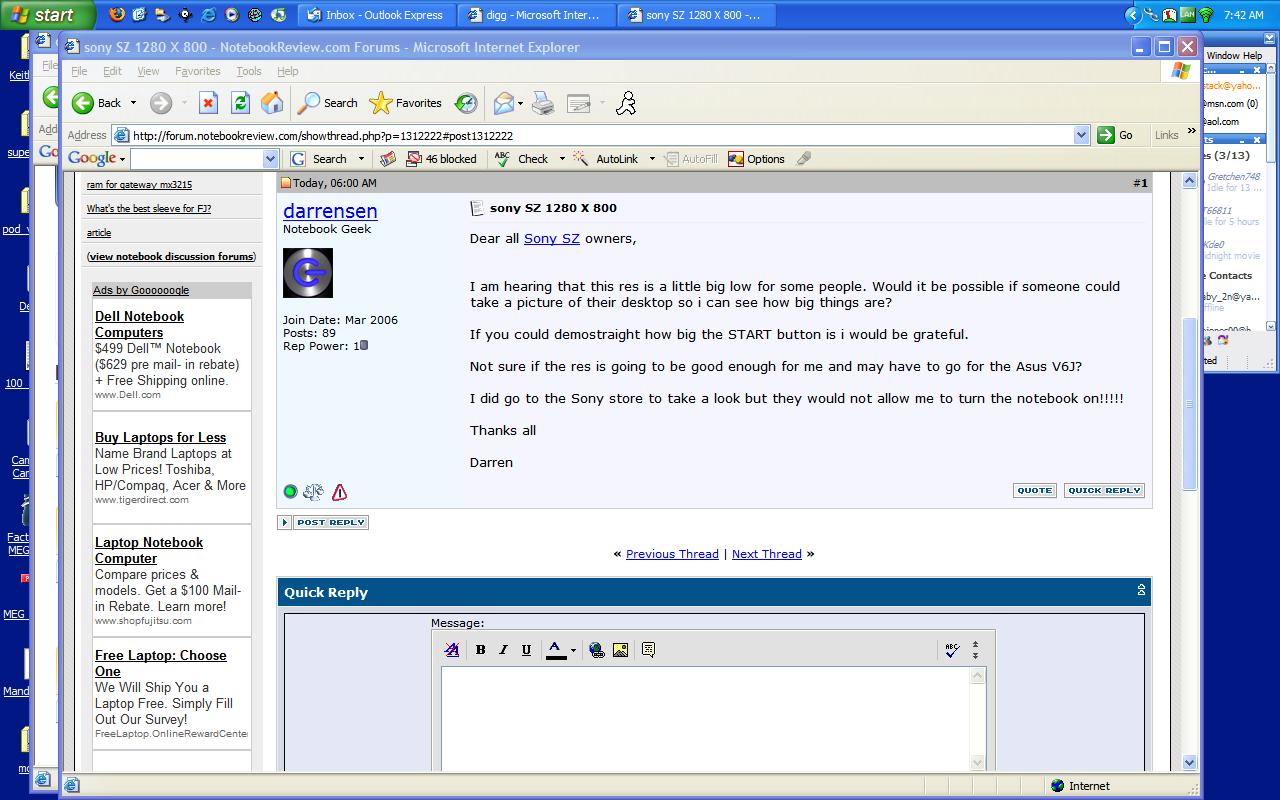Click the page vertical scrollbar down arrow
The width and height of the screenshot is (1280, 800).
coord(1190,762)
